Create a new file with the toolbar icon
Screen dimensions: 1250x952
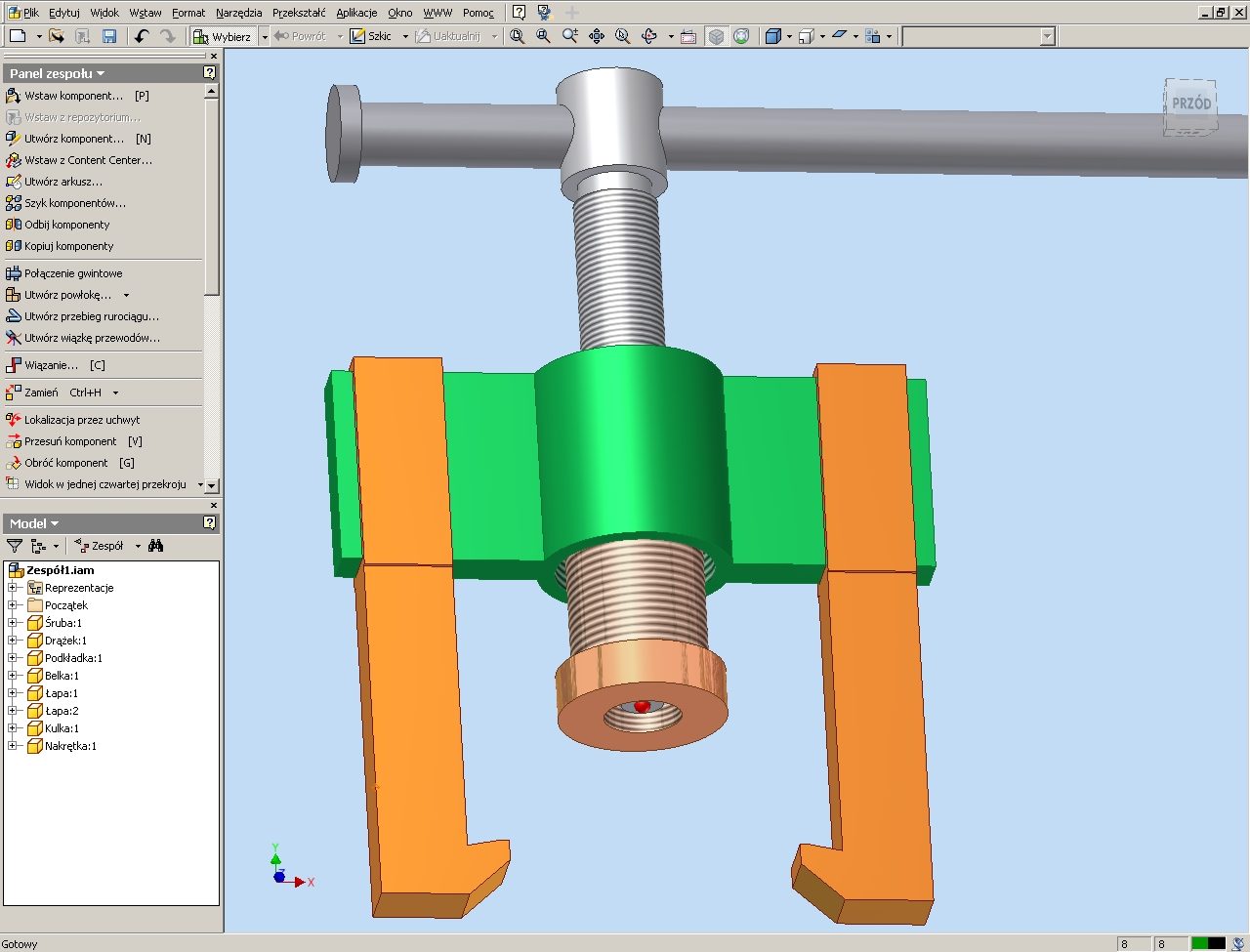18,36
